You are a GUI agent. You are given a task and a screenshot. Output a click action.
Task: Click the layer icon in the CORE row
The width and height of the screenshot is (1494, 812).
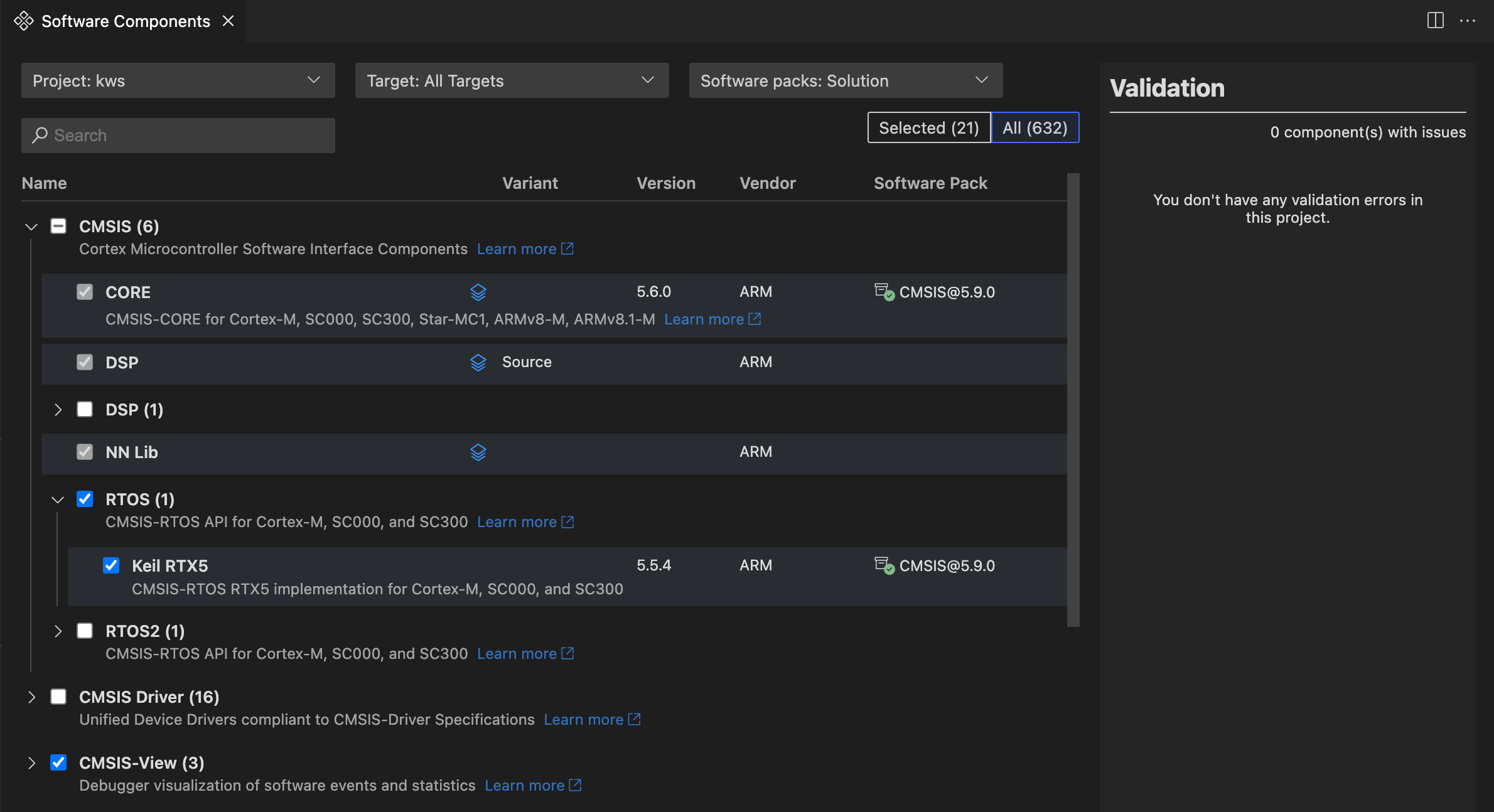click(x=478, y=292)
